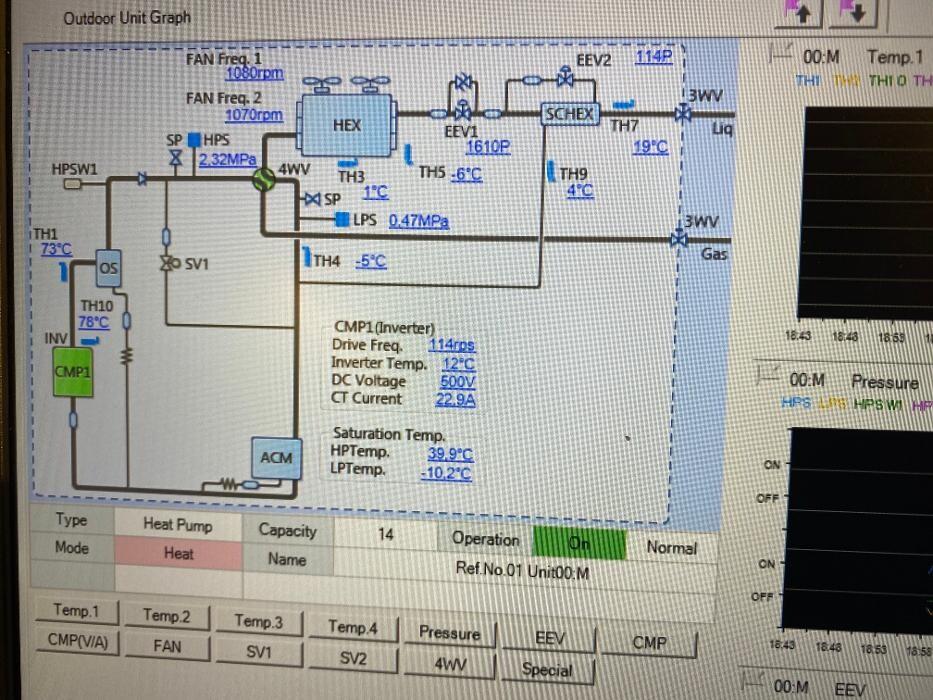The image size is (933, 700).
Task: Click the SCHEX subcool heat exchanger block
Action: [x=570, y=114]
